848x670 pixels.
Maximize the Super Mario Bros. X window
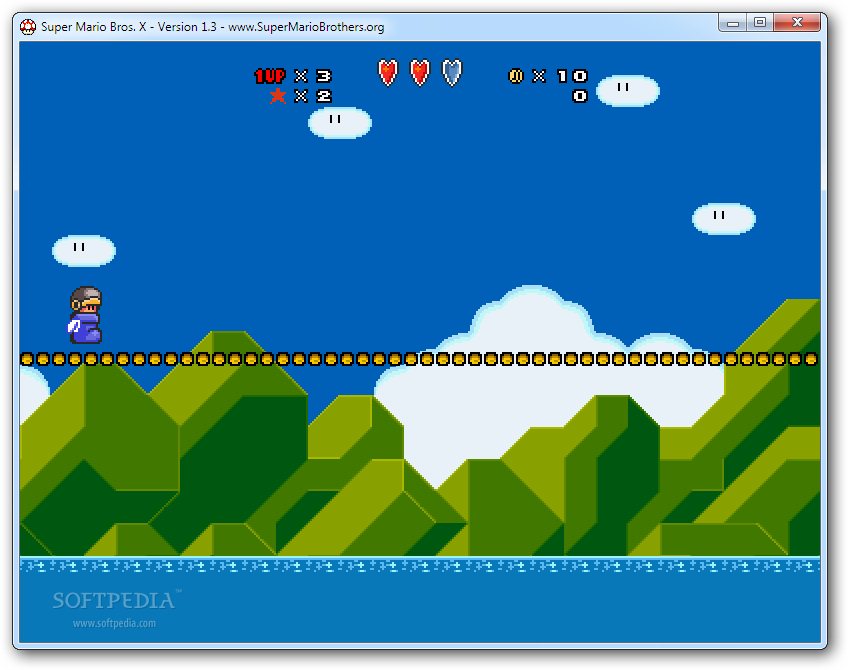(x=760, y=23)
